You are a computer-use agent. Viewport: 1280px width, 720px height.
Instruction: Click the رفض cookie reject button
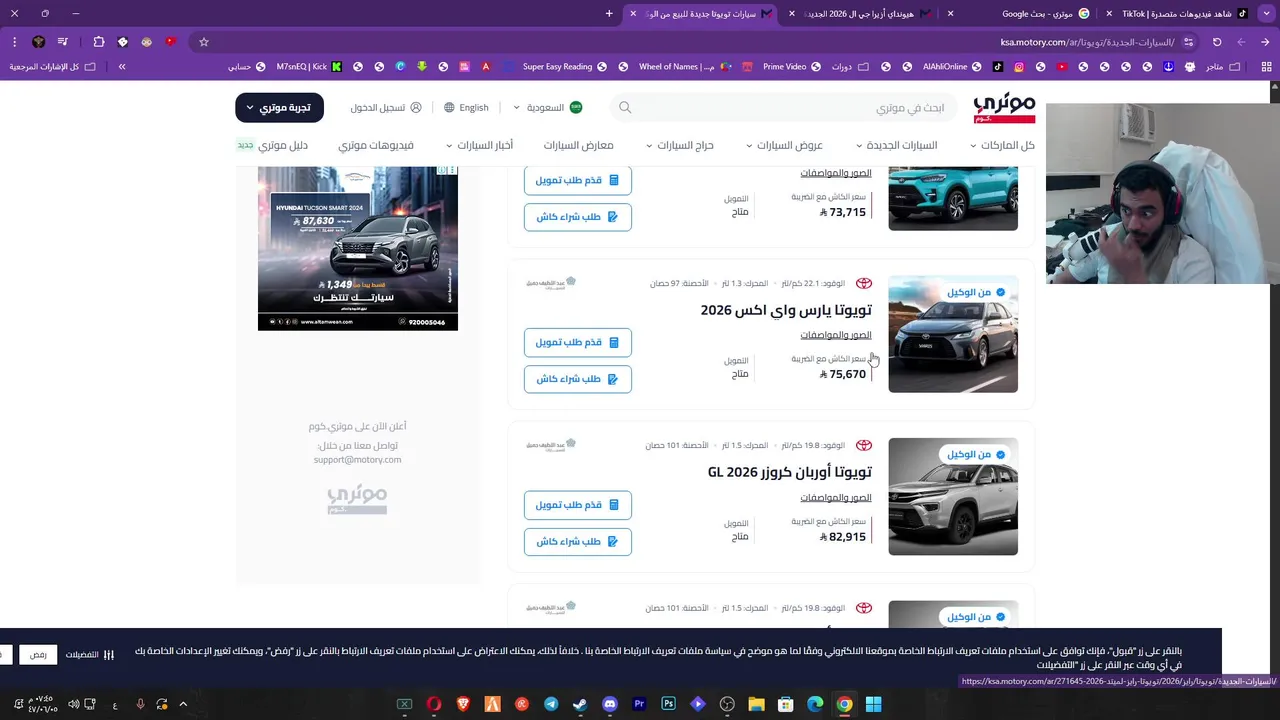coord(38,655)
